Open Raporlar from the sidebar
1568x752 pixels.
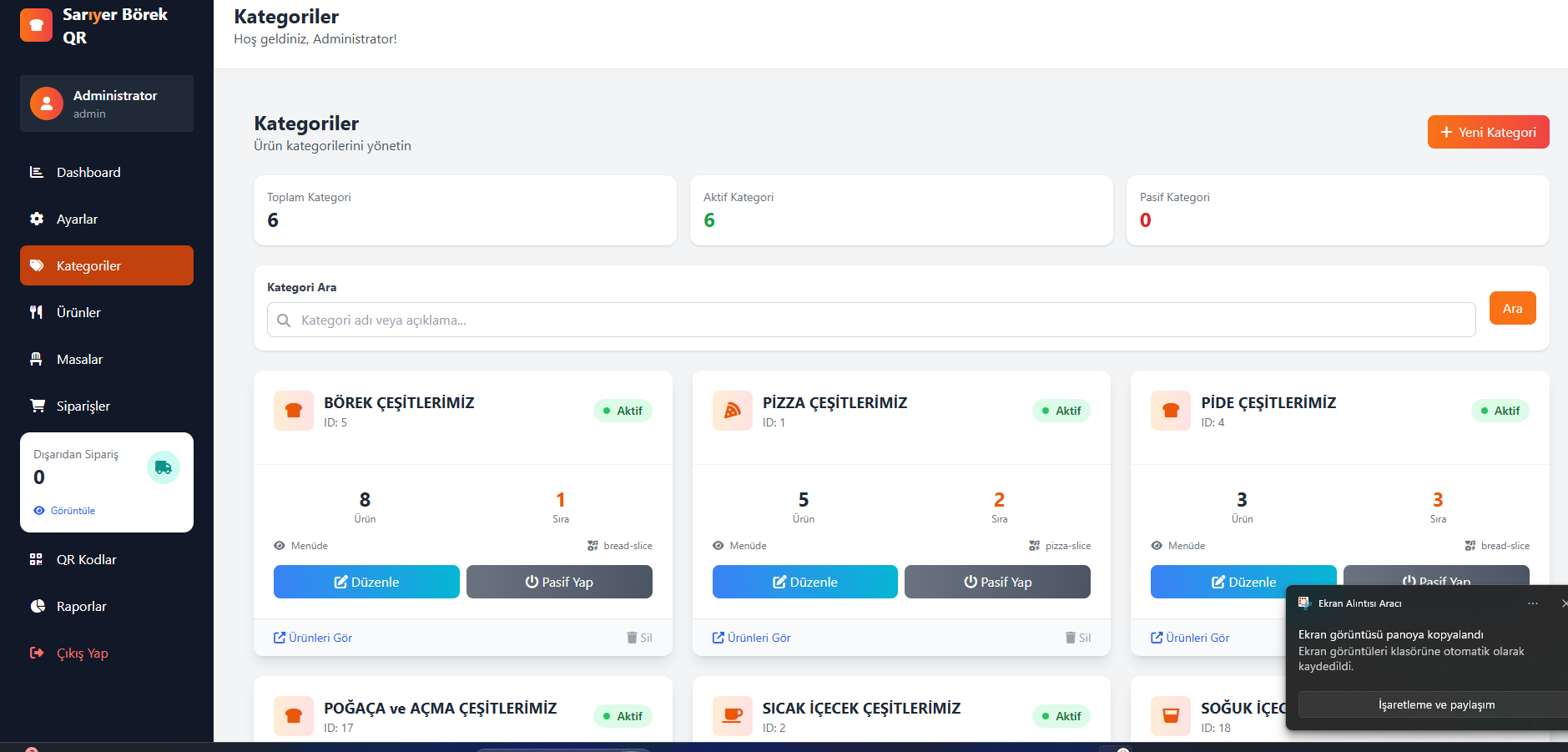[x=81, y=606]
